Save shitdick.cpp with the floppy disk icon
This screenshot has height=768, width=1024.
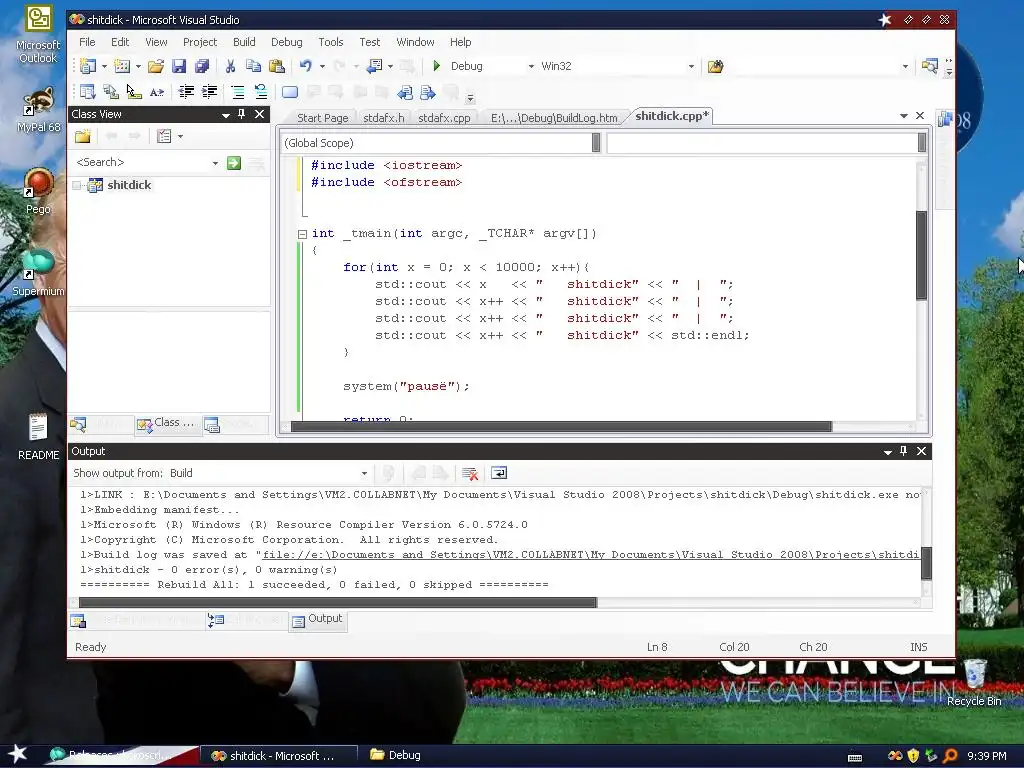[x=179, y=66]
